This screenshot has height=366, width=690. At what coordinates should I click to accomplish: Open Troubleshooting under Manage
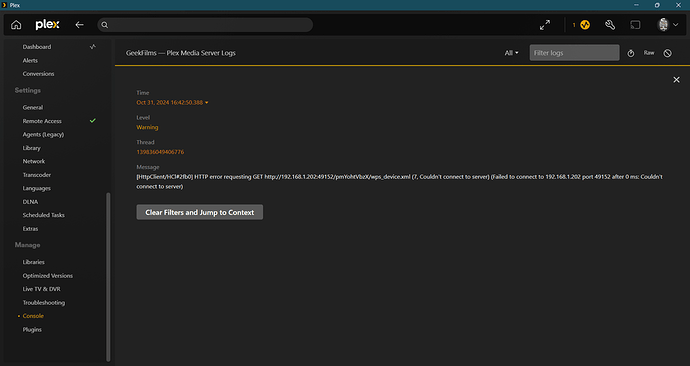[x=44, y=303]
